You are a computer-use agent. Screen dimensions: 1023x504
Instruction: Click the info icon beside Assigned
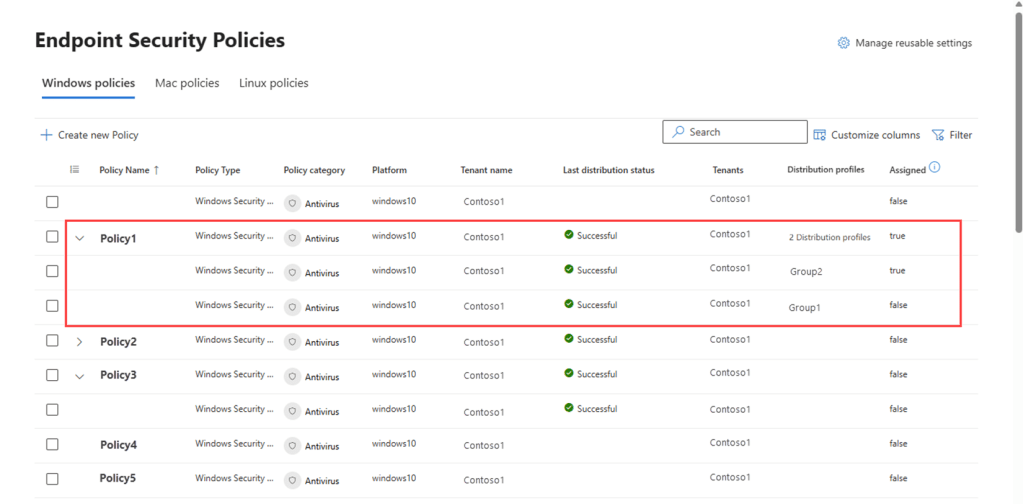(934, 168)
